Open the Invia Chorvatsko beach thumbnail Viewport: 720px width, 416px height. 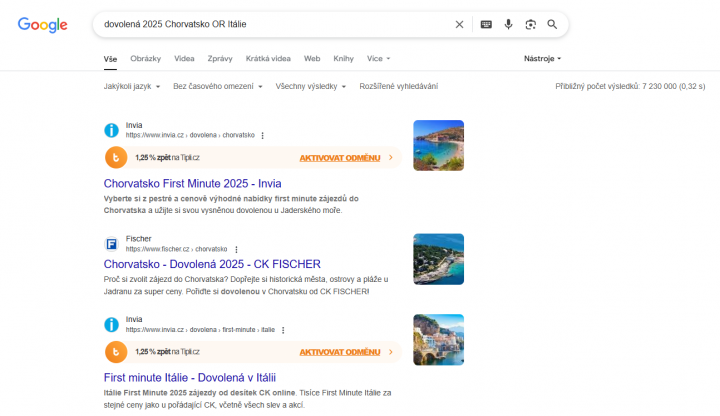point(439,146)
